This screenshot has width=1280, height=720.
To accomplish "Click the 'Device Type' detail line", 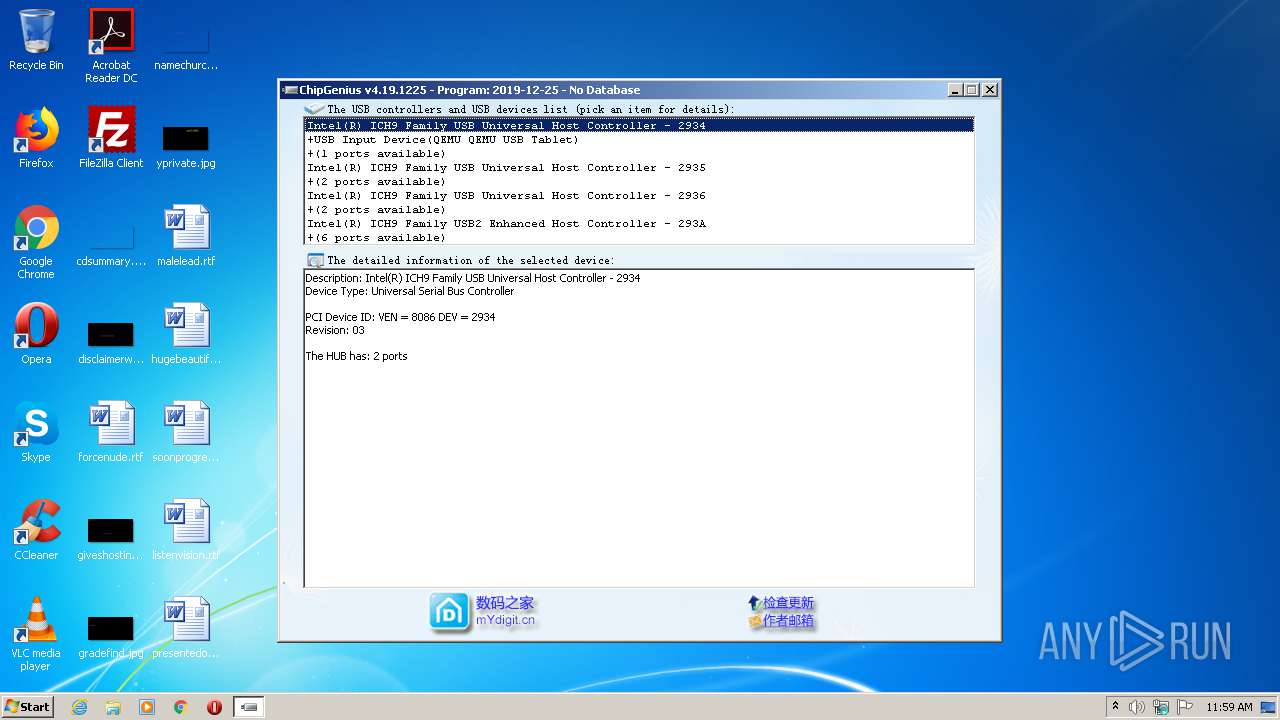I will click(x=410, y=291).
